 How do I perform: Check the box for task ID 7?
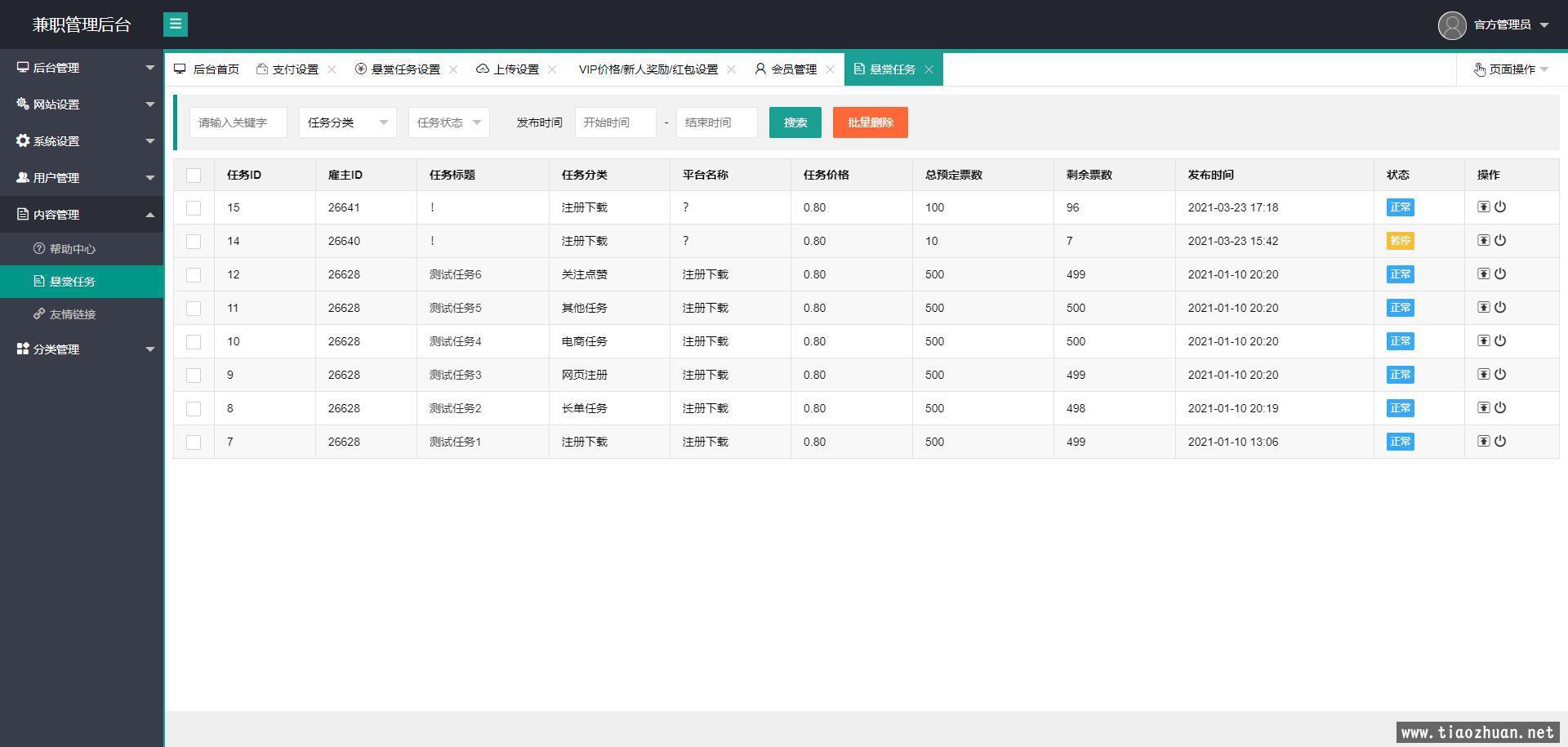[x=194, y=442]
